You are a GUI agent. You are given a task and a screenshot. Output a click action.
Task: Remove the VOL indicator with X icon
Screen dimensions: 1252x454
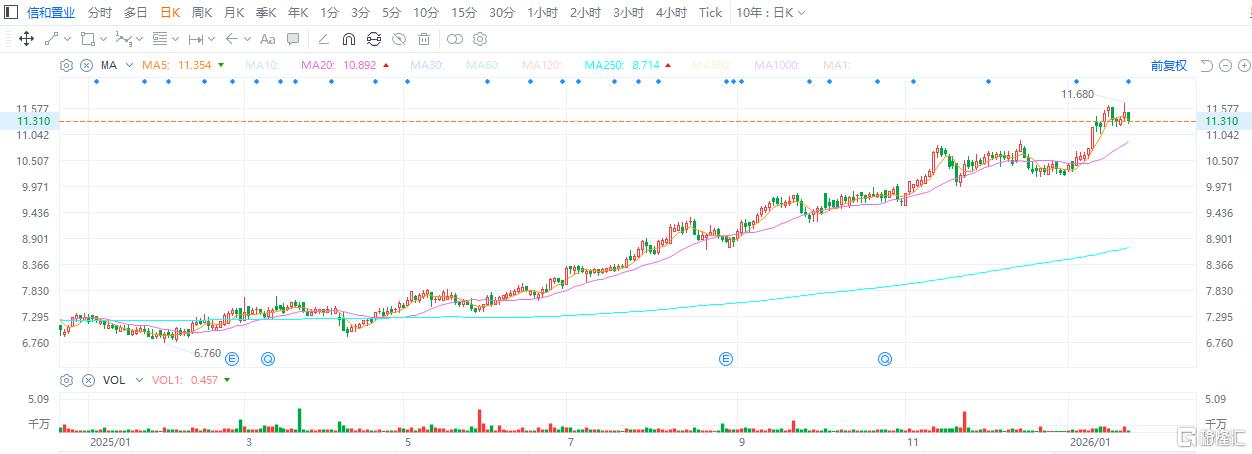(86, 380)
